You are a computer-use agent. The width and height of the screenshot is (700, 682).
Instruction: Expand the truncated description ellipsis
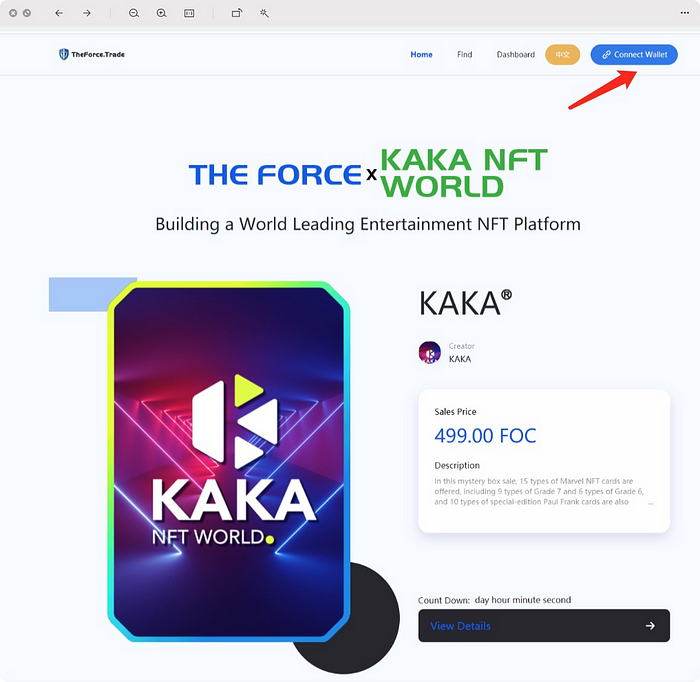pyautogui.click(x=650, y=503)
